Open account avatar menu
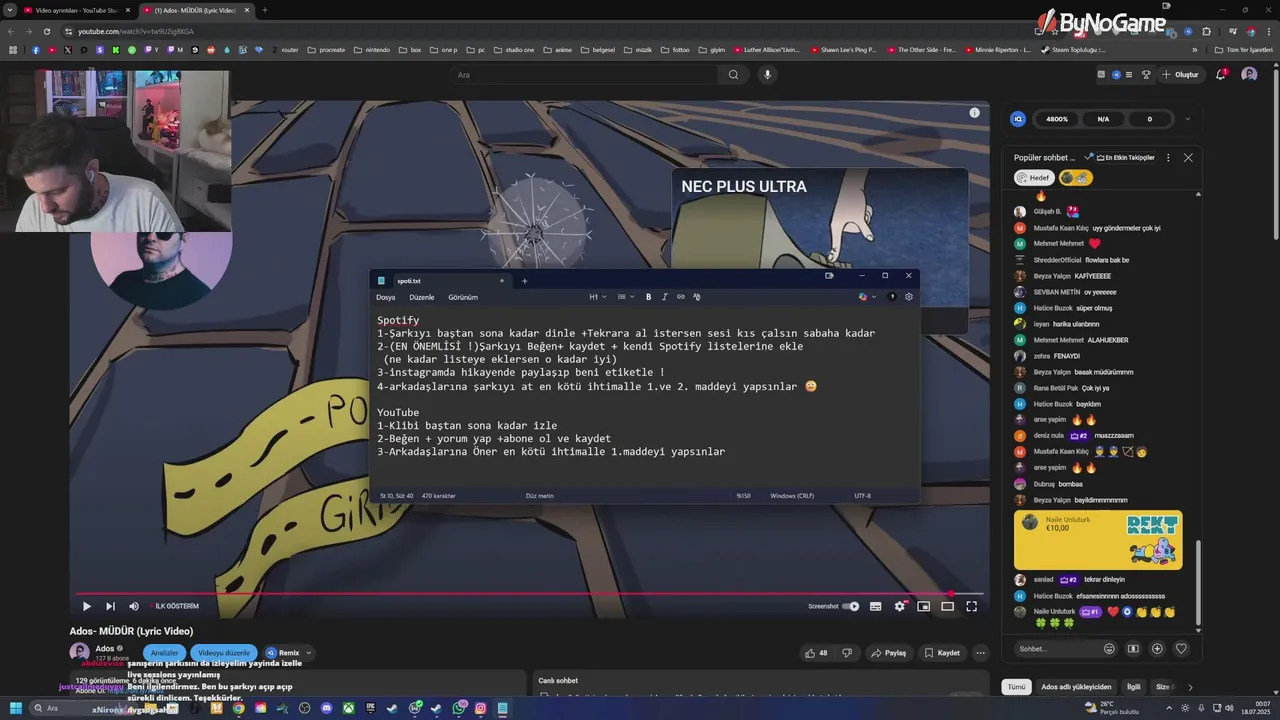 click(x=1249, y=75)
